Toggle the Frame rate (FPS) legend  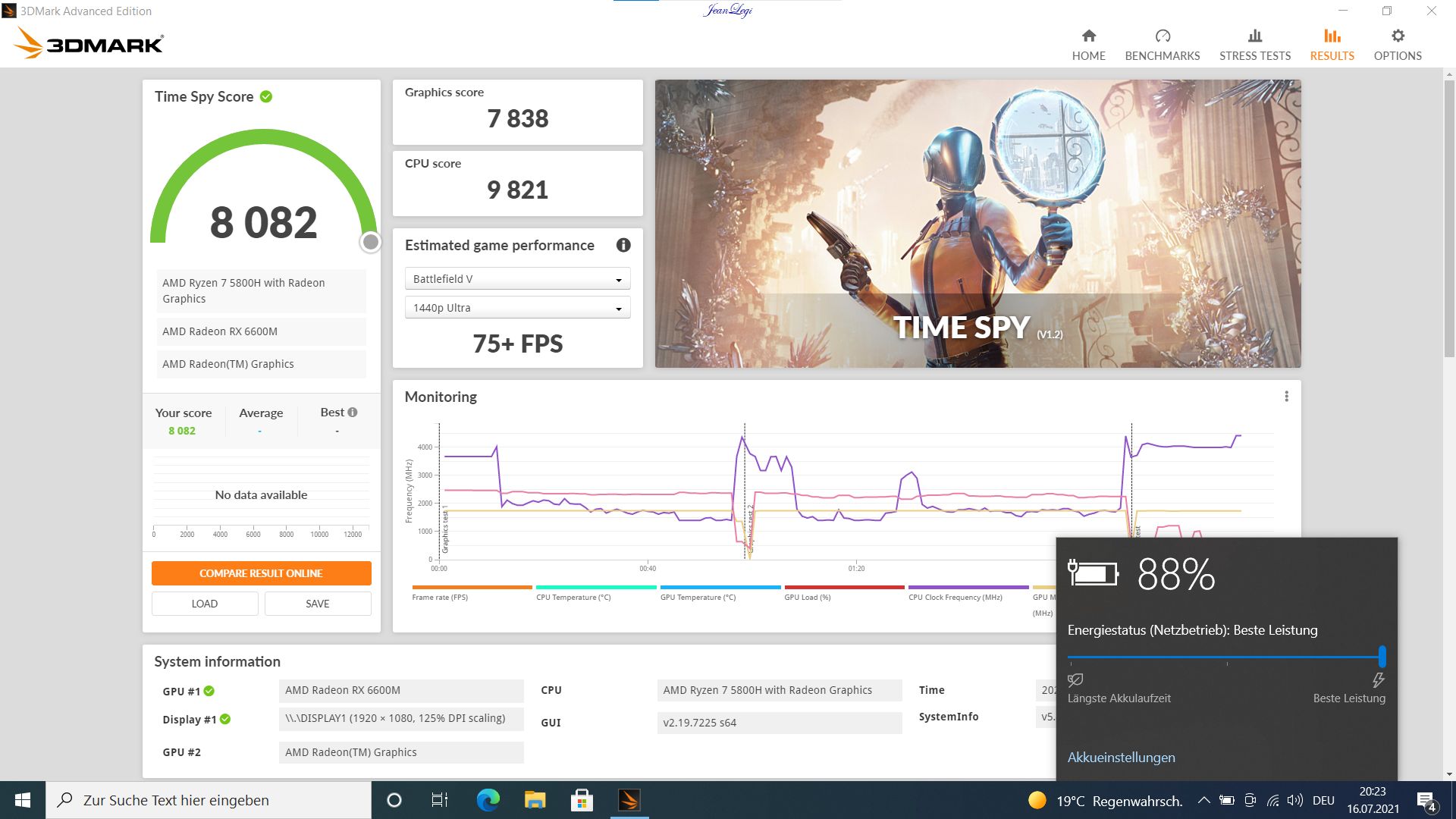point(440,598)
